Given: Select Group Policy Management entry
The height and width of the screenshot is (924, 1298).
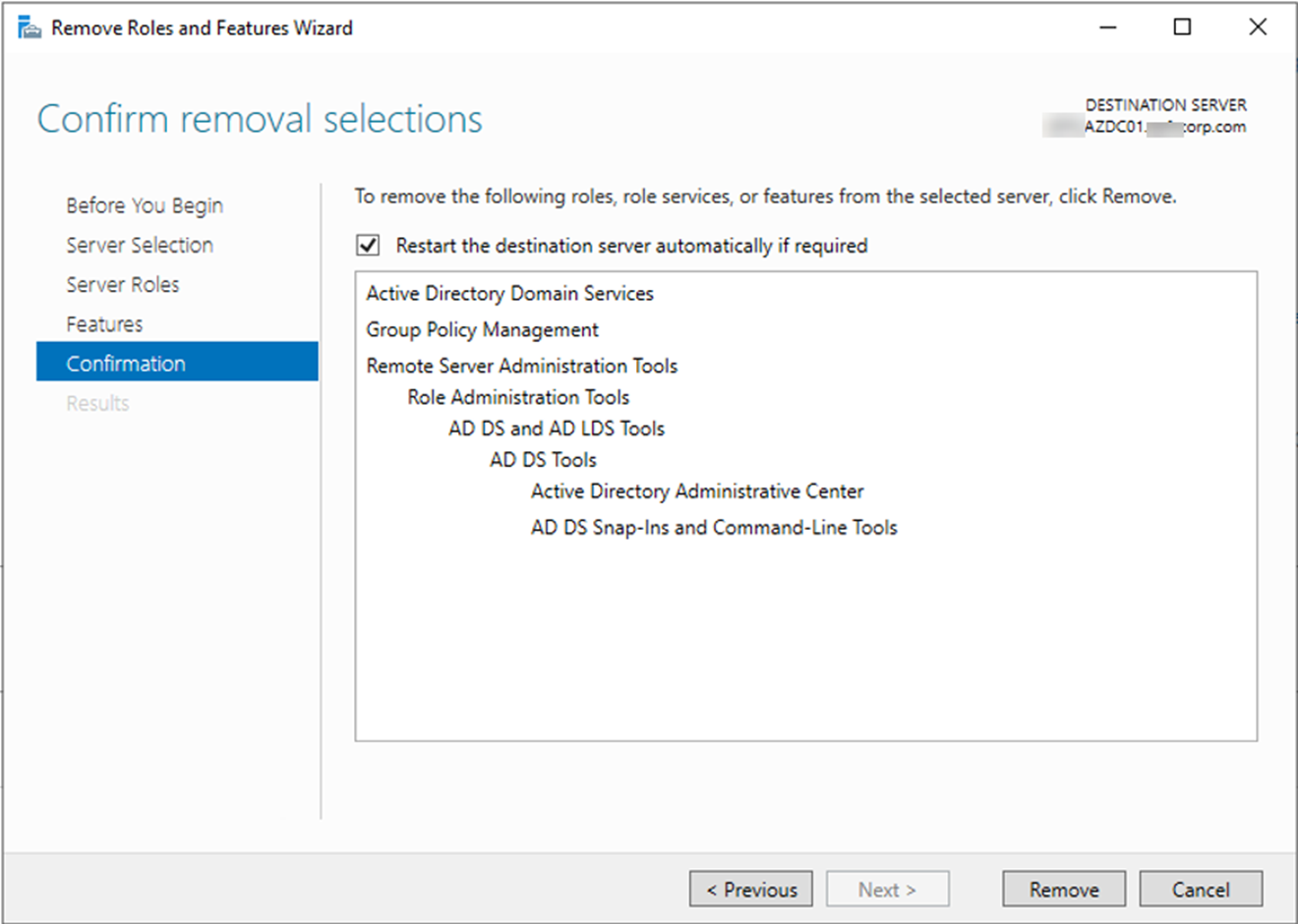Looking at the screenshot, I should tap(482, 329).
